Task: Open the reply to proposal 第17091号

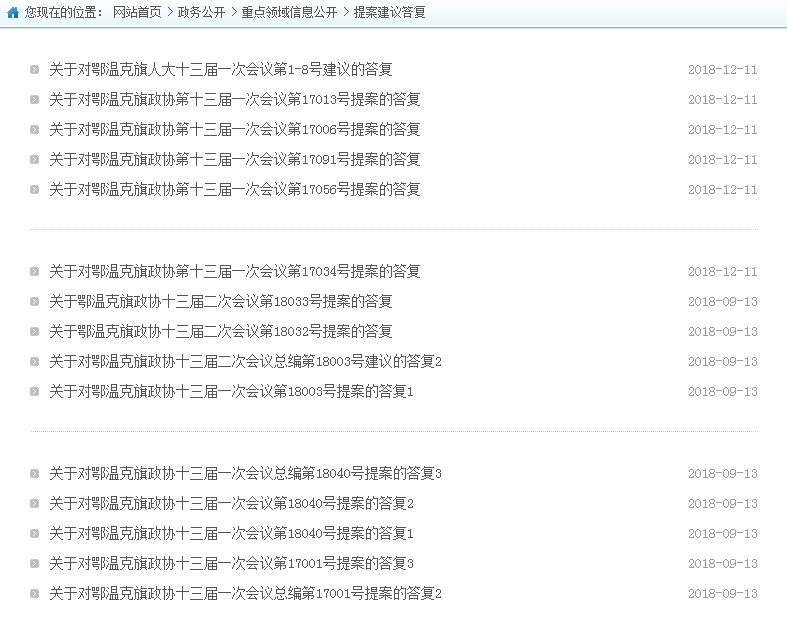Action: click(235, 160)
